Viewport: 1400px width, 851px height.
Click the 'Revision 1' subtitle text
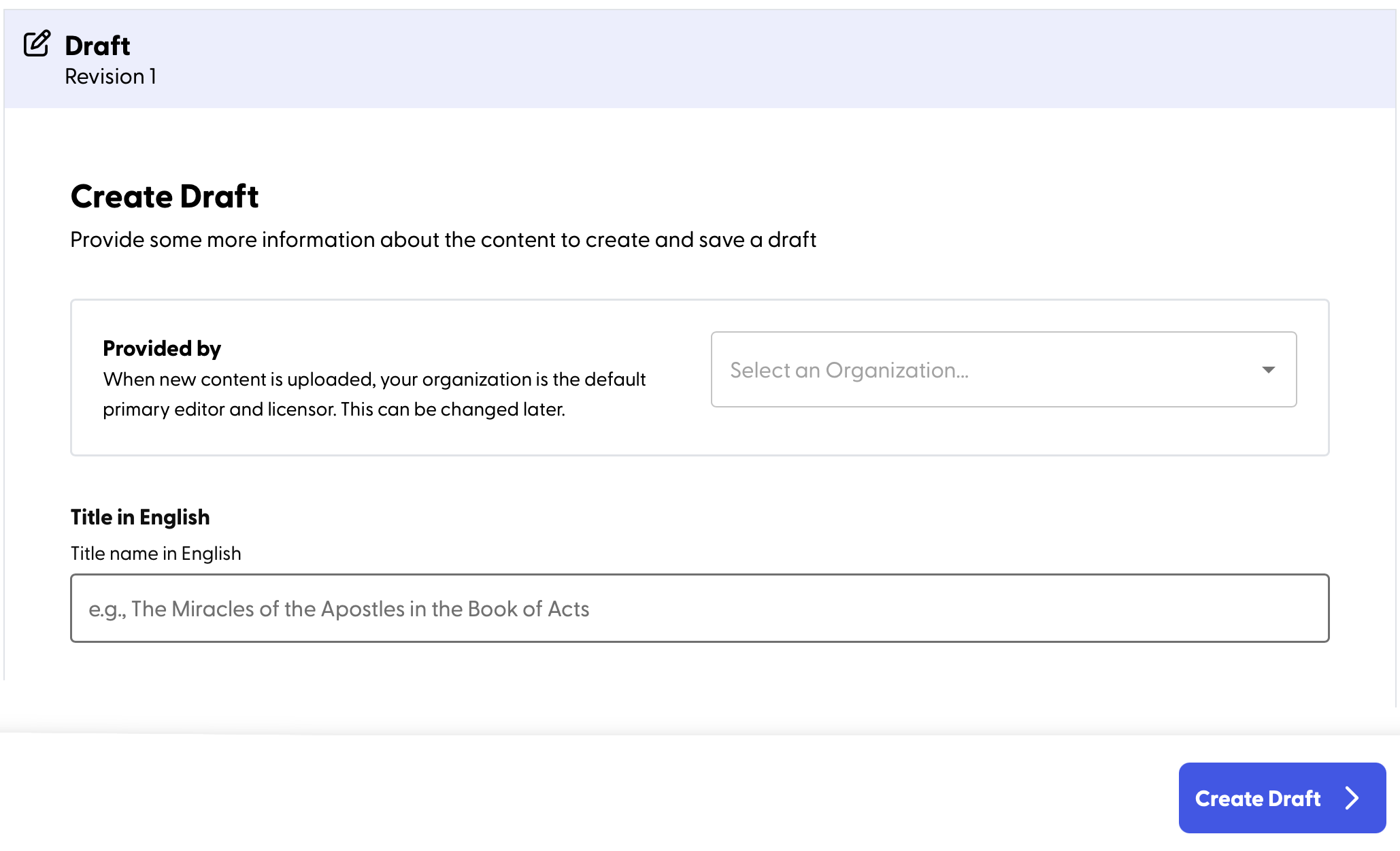[110, 76]
